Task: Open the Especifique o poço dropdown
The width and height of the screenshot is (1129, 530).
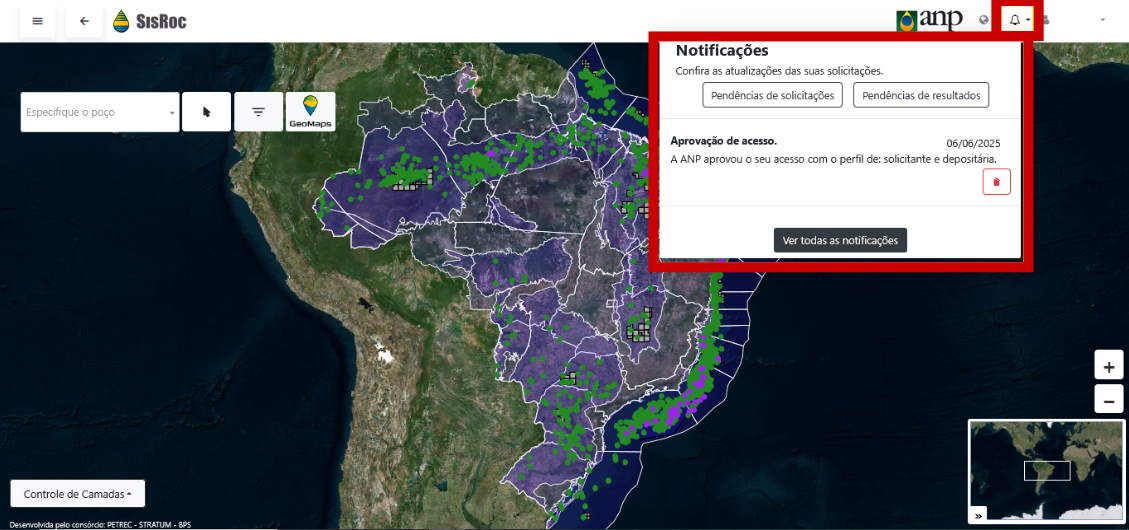Action: (x=100, y=112)
